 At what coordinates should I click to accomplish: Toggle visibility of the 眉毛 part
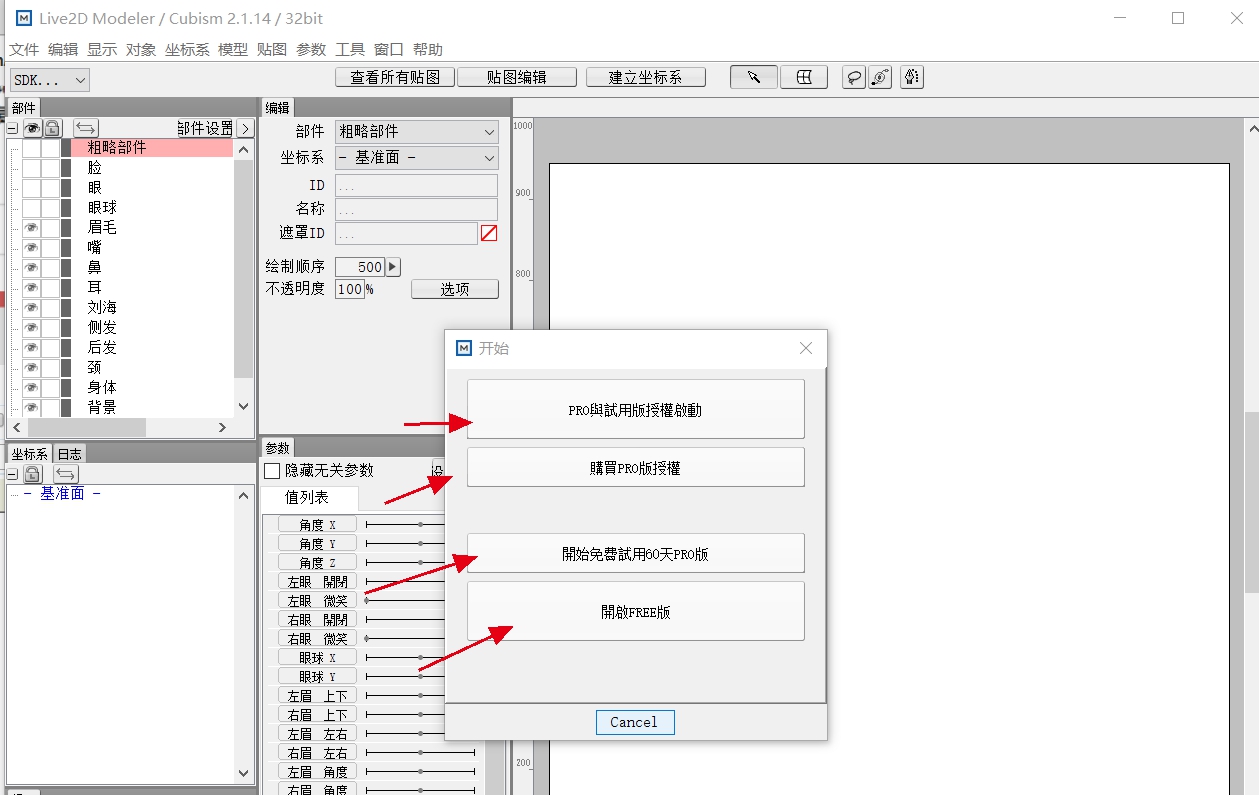pos(31,227)
